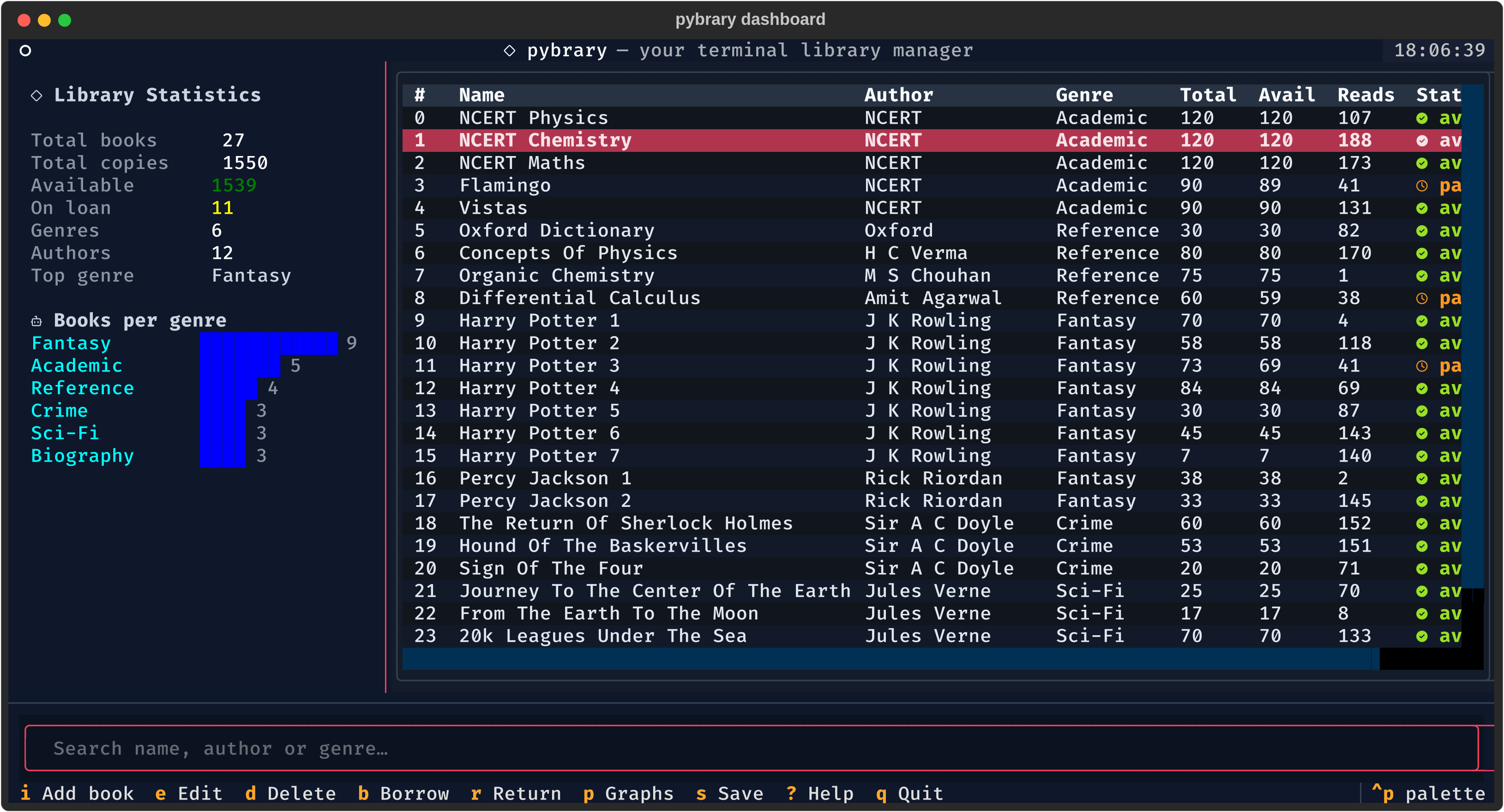
Task: Click Save in the footer bar
Action: pyautogui.click(x=730, y=794)
